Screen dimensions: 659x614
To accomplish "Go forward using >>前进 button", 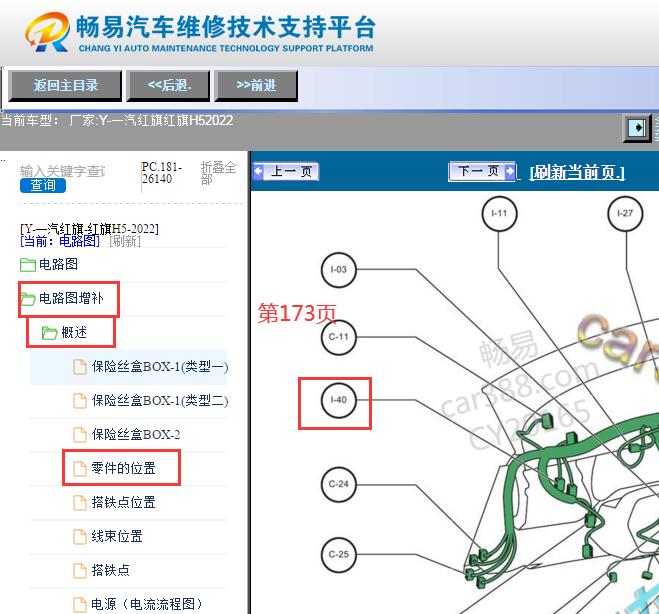I will click(x=256, y=86).
